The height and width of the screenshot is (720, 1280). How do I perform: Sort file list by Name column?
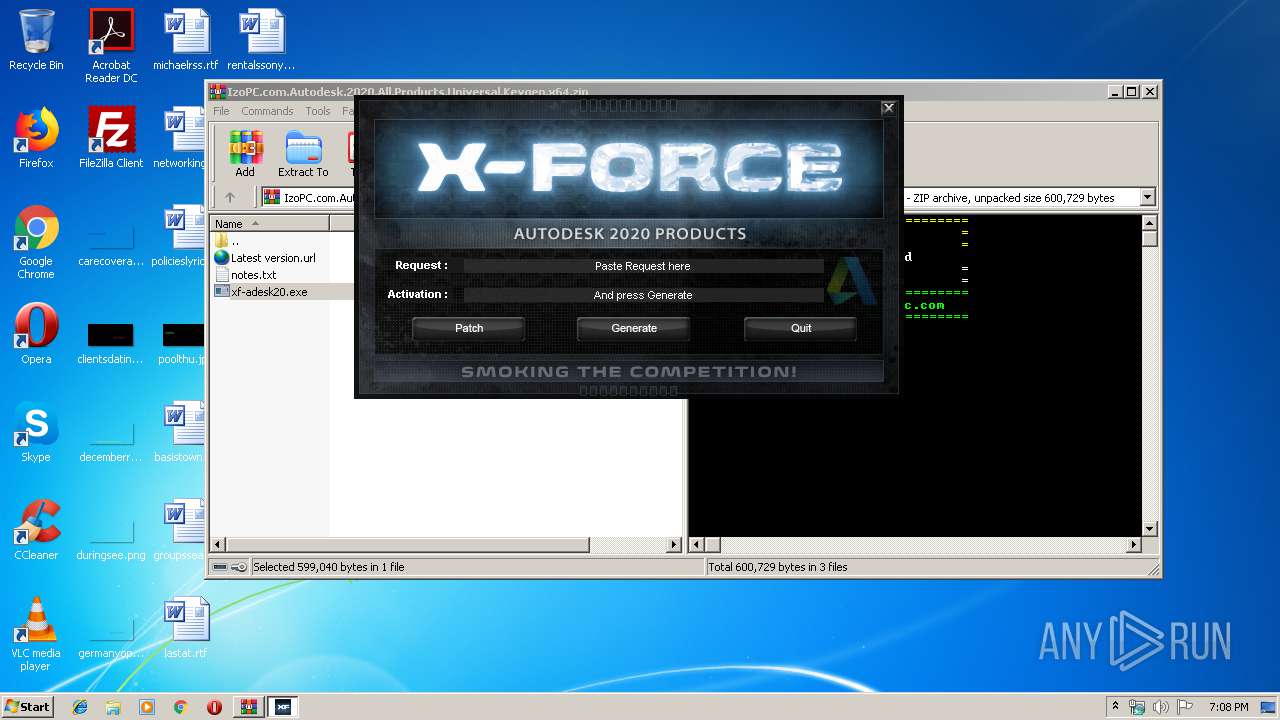(x=270, y=224)
